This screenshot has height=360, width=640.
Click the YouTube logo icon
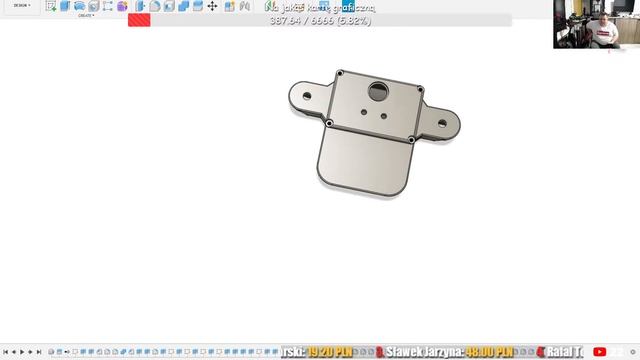coord(600,352)
